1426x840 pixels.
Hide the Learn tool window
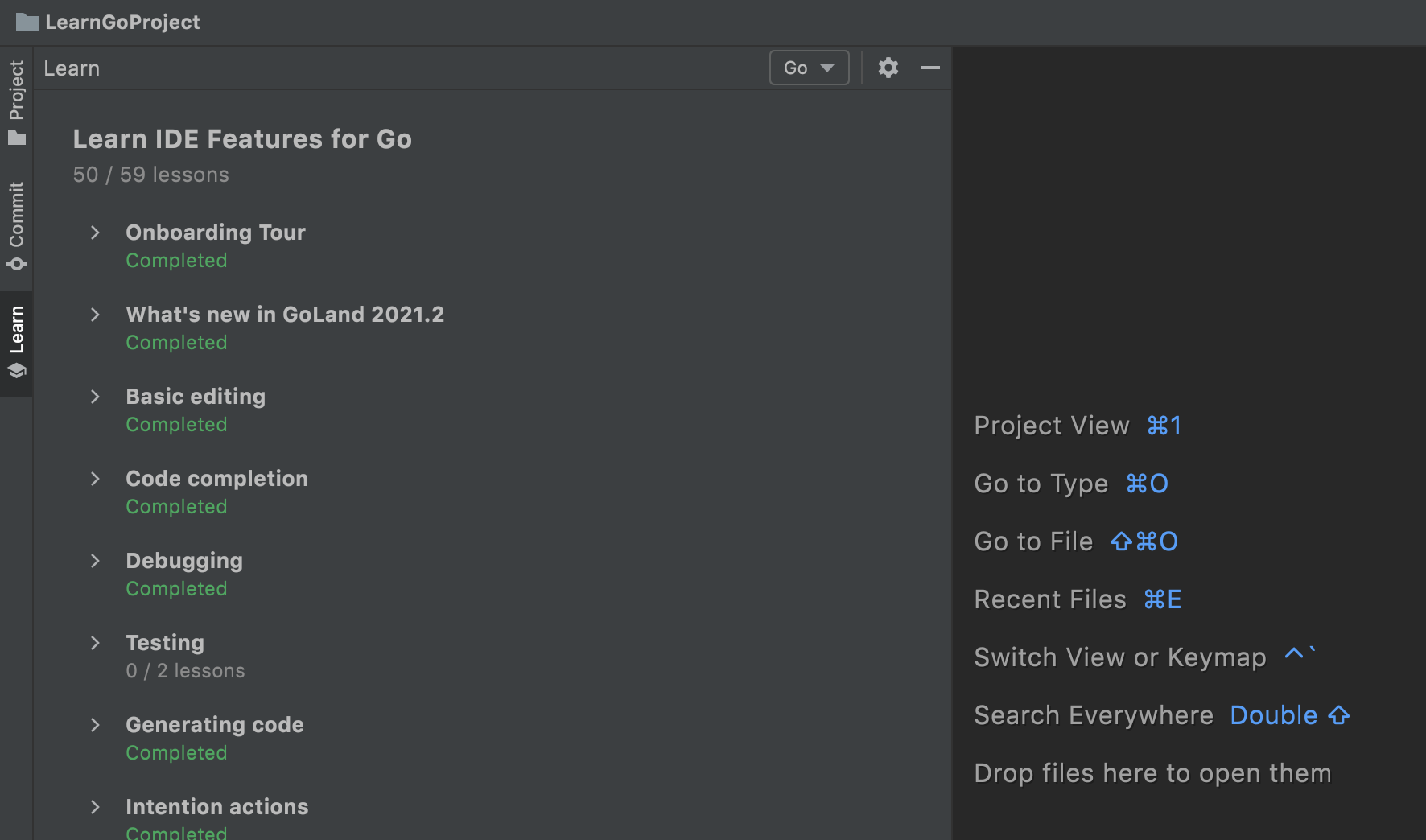click(930, 68)
